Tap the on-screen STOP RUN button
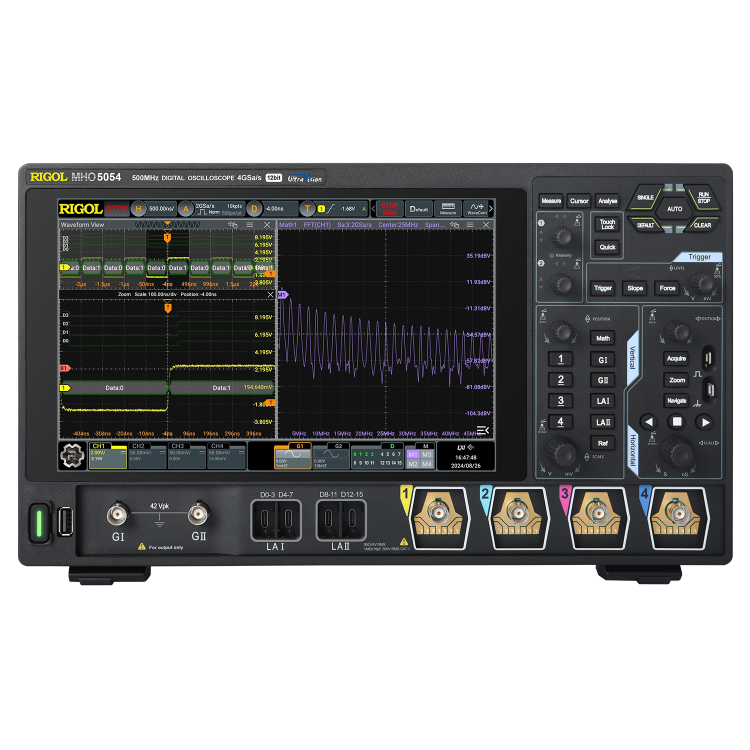 (389, 209)
